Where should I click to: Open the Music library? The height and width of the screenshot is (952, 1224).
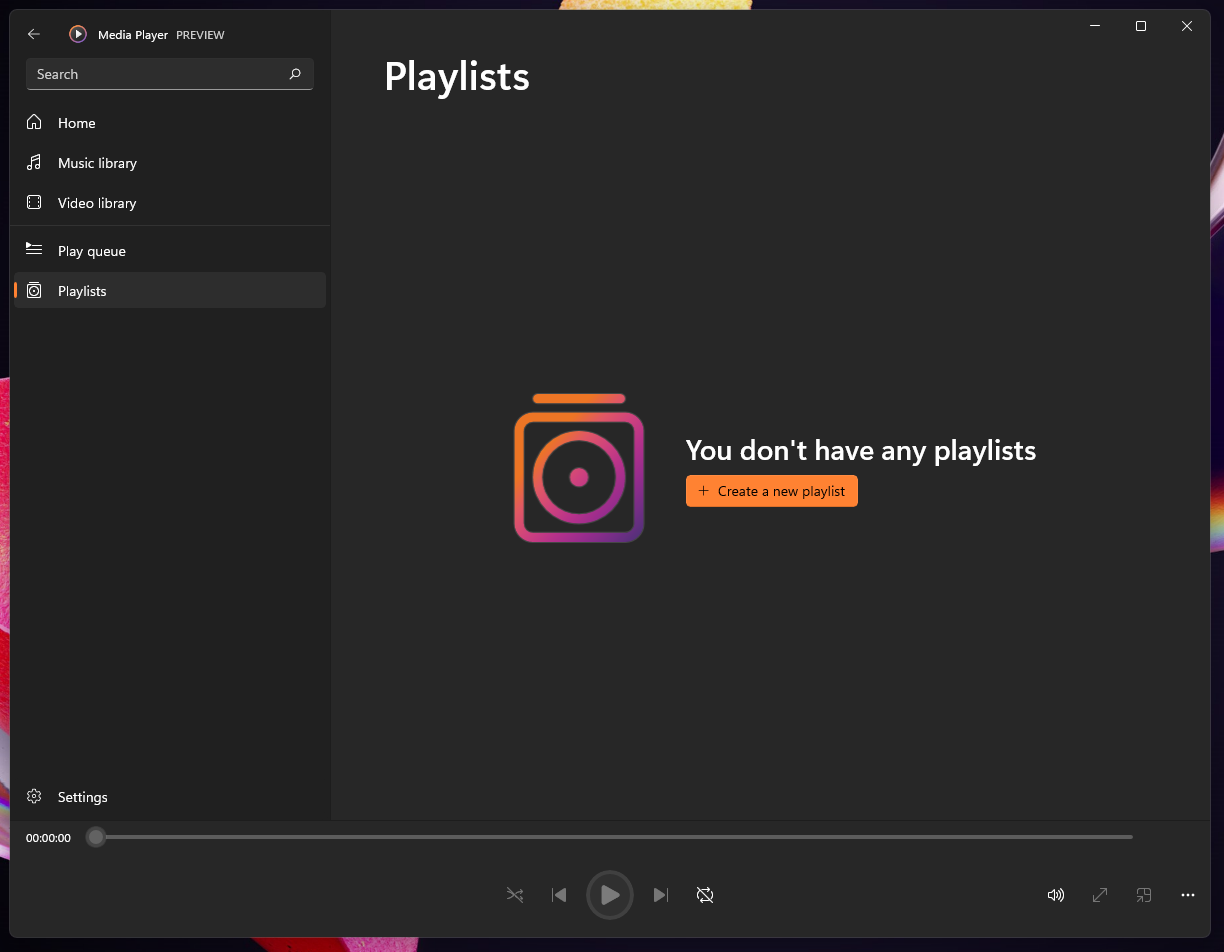170,163
